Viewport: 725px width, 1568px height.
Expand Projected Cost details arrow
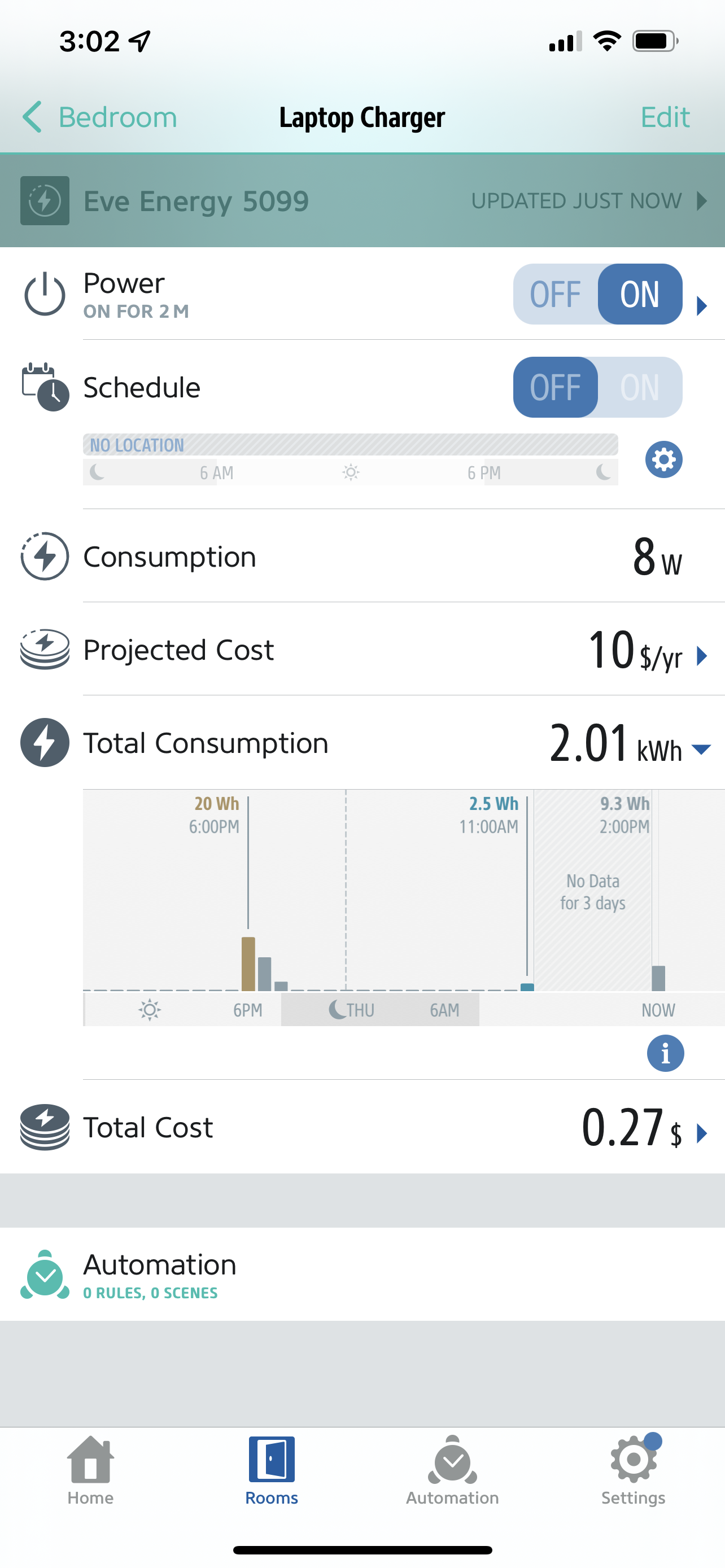[x=702, y=656]
